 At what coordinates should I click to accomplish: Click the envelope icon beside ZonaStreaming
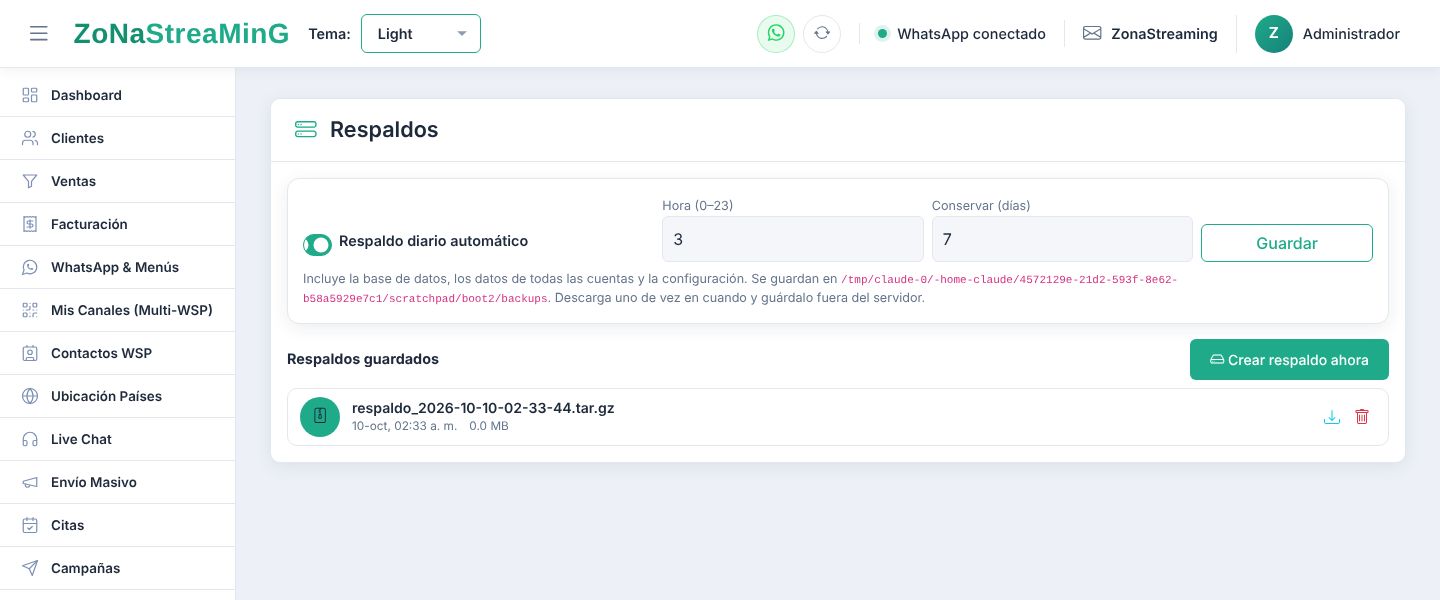point(1092,34)
